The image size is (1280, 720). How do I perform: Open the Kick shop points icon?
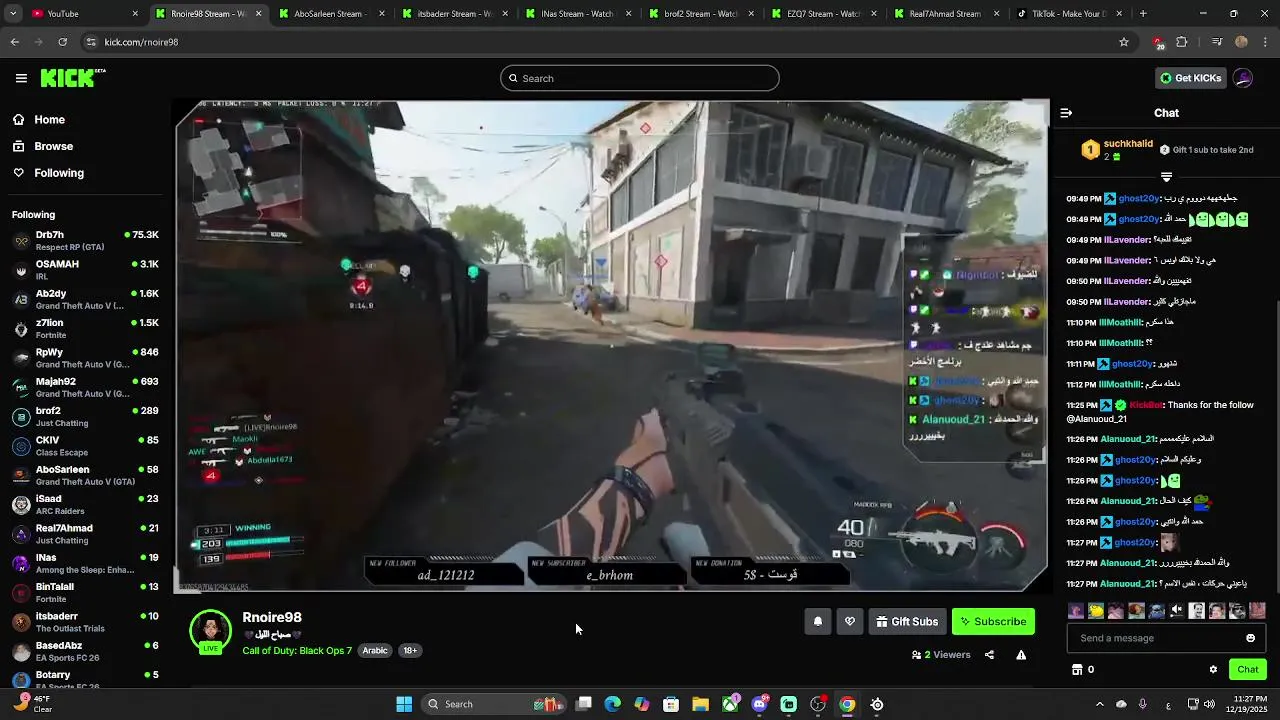pyautogui.click(x=1077, y=670)
